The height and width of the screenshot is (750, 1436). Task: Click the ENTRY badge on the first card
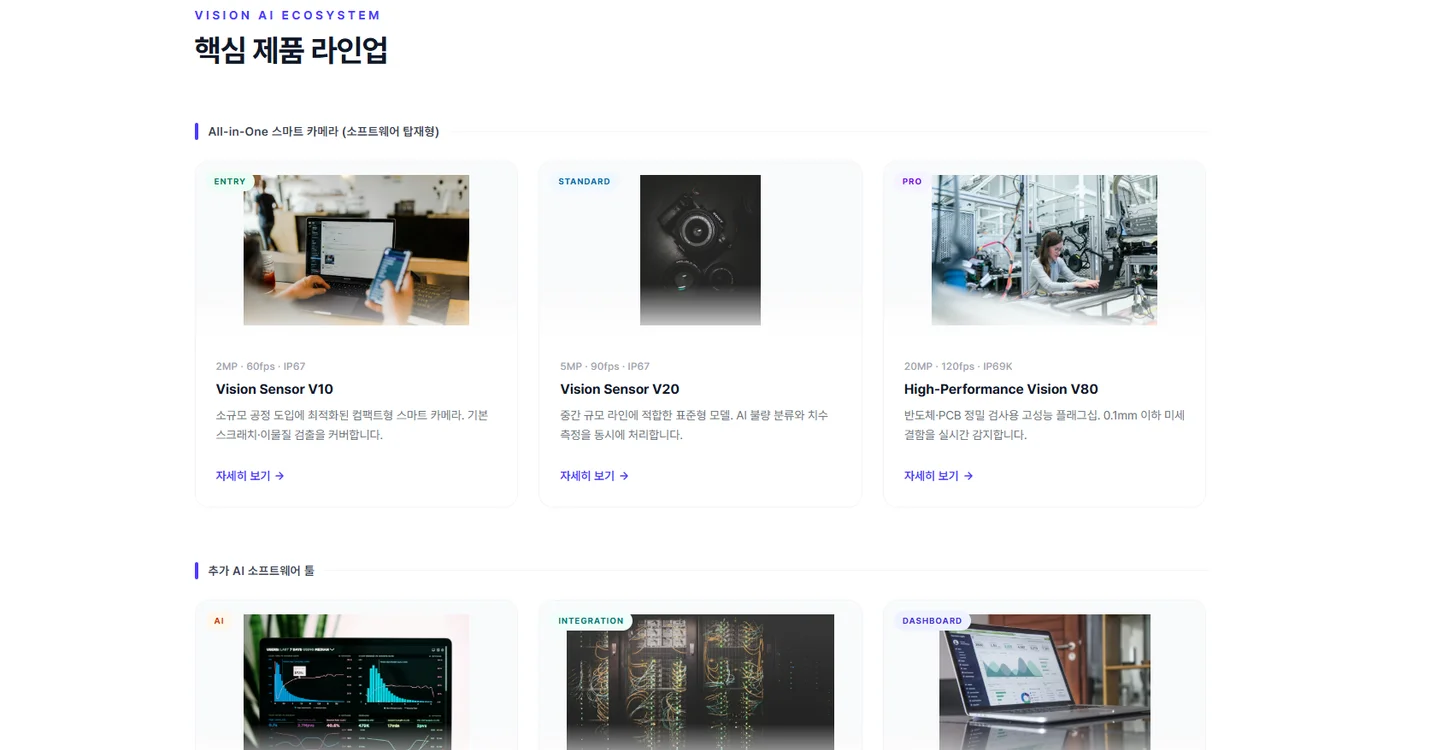pyautogui.click(x=230, y=182)
